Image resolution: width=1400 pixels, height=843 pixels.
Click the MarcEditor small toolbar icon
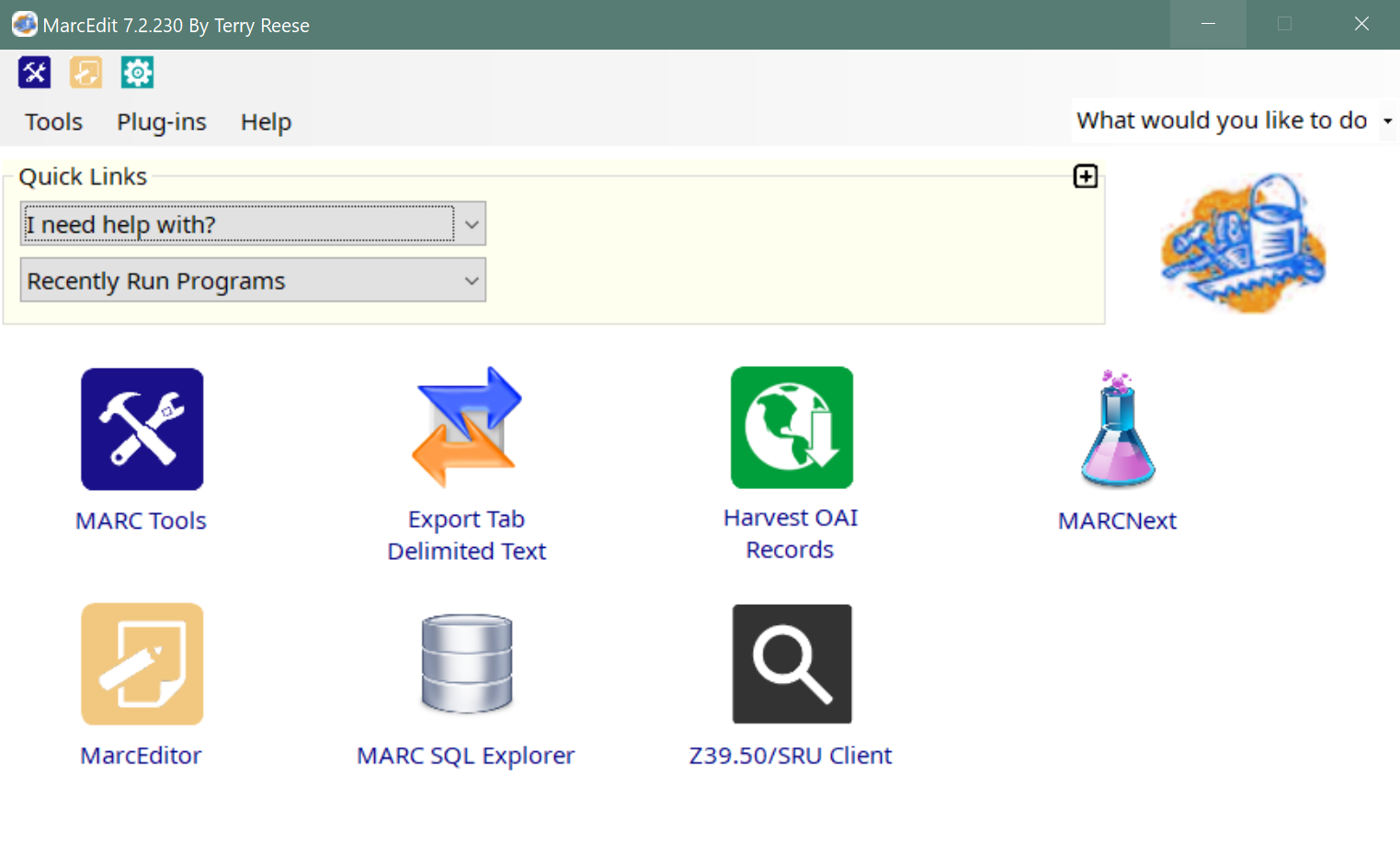pos(85,73)
